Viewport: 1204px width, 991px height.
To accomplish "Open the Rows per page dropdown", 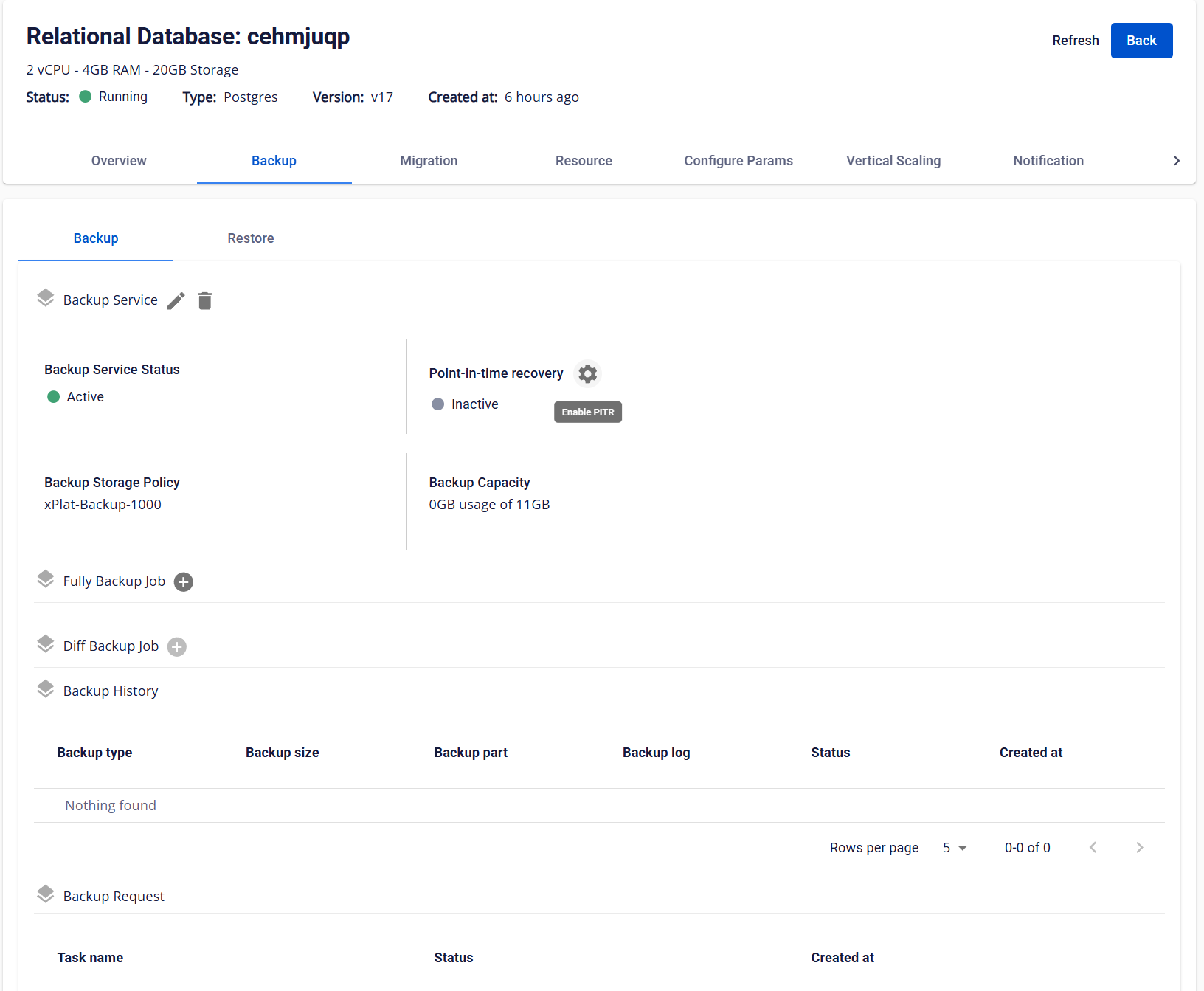I will click(955, 848).
